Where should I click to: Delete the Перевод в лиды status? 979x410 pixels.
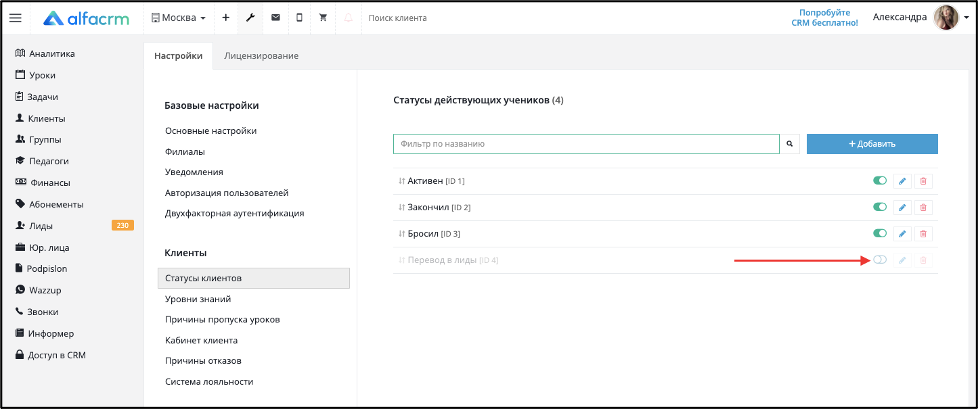click(x=923, y=260)
